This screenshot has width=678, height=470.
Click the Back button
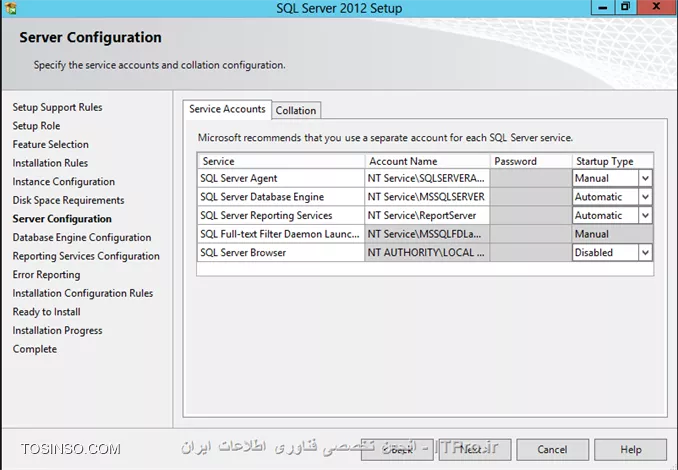coord(397,450)
